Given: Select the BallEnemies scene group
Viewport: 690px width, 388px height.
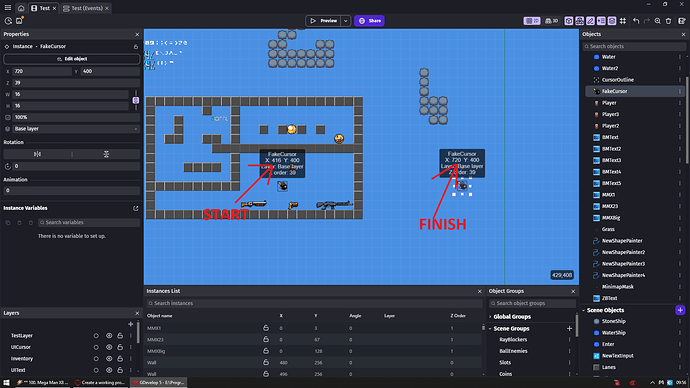Looking at the screenshot, I should (513, 351).
